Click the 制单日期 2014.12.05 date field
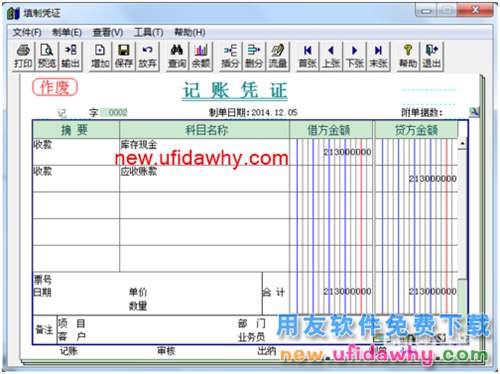The width and height of the screenshot is (500, 374). 274,112
